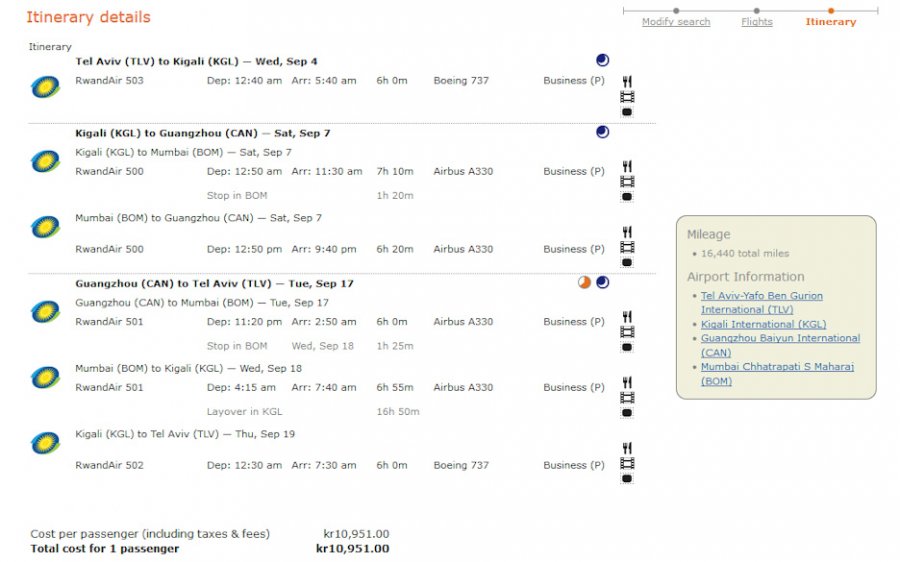Click the meal icon for Mumbai to Kigali flight

[627, 382]
